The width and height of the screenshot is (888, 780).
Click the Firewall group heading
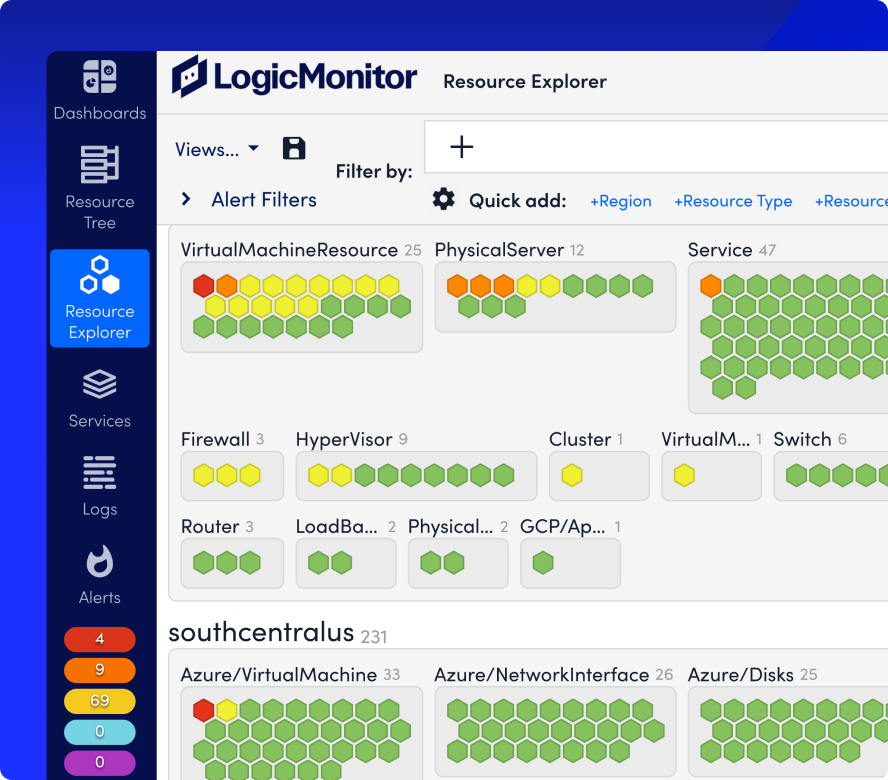[215, 439]
